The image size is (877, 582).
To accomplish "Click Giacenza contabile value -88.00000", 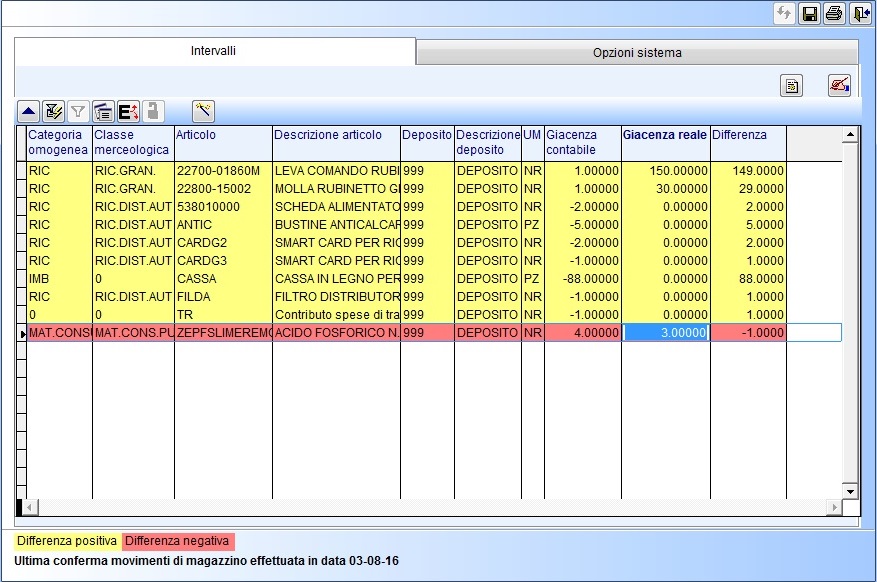I will [582, 278].
